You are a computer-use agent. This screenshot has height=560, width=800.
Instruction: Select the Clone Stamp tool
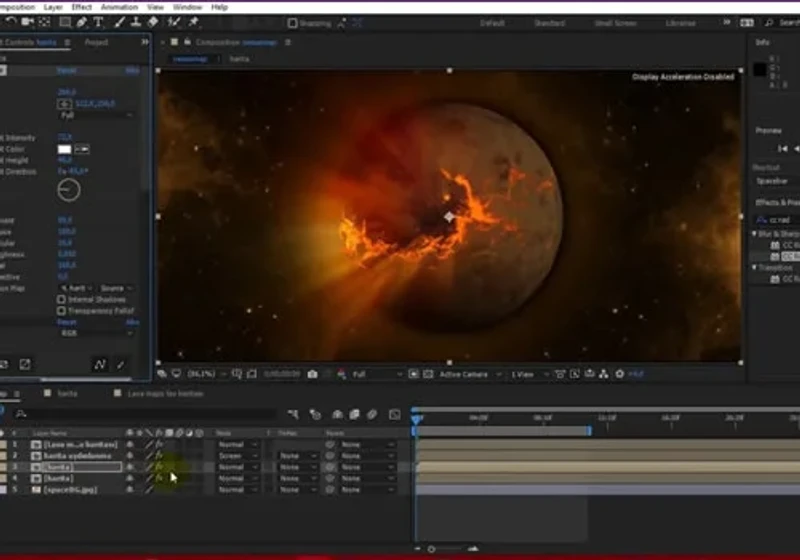[136, 22]
